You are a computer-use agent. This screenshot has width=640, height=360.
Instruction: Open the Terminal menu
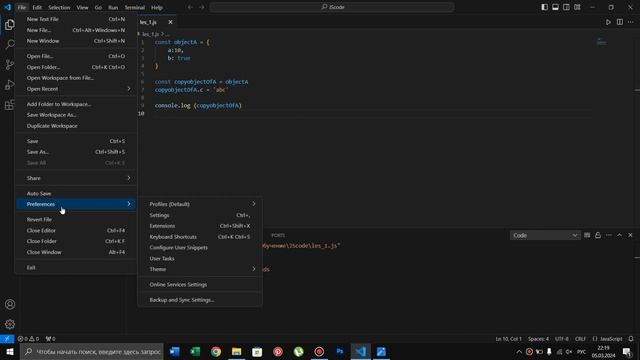(x=135, y=7)
